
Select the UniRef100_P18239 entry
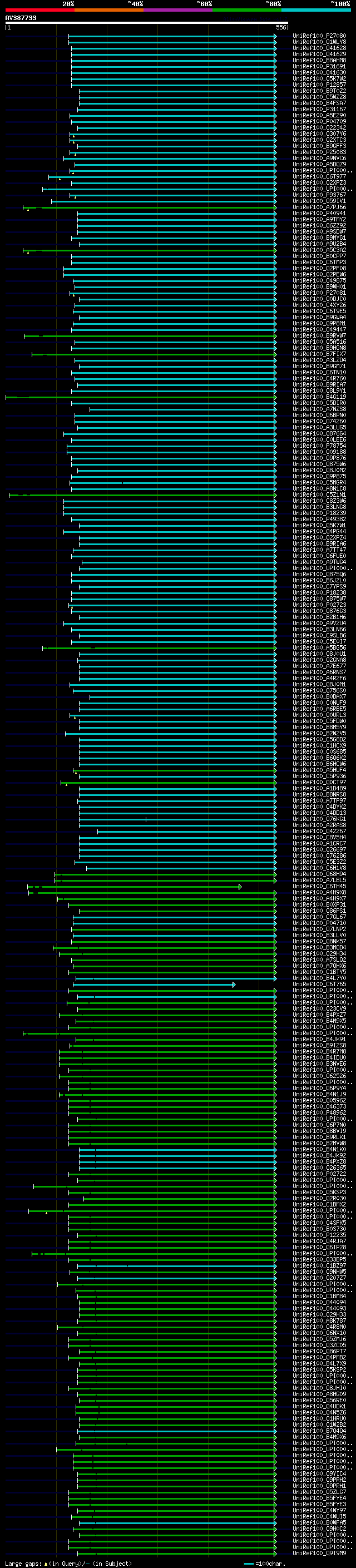click(x=319, y=513)
